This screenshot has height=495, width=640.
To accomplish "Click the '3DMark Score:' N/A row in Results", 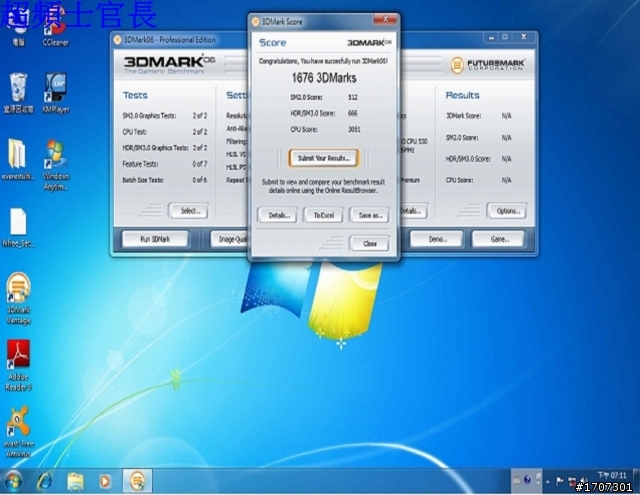I will (479, 116).
